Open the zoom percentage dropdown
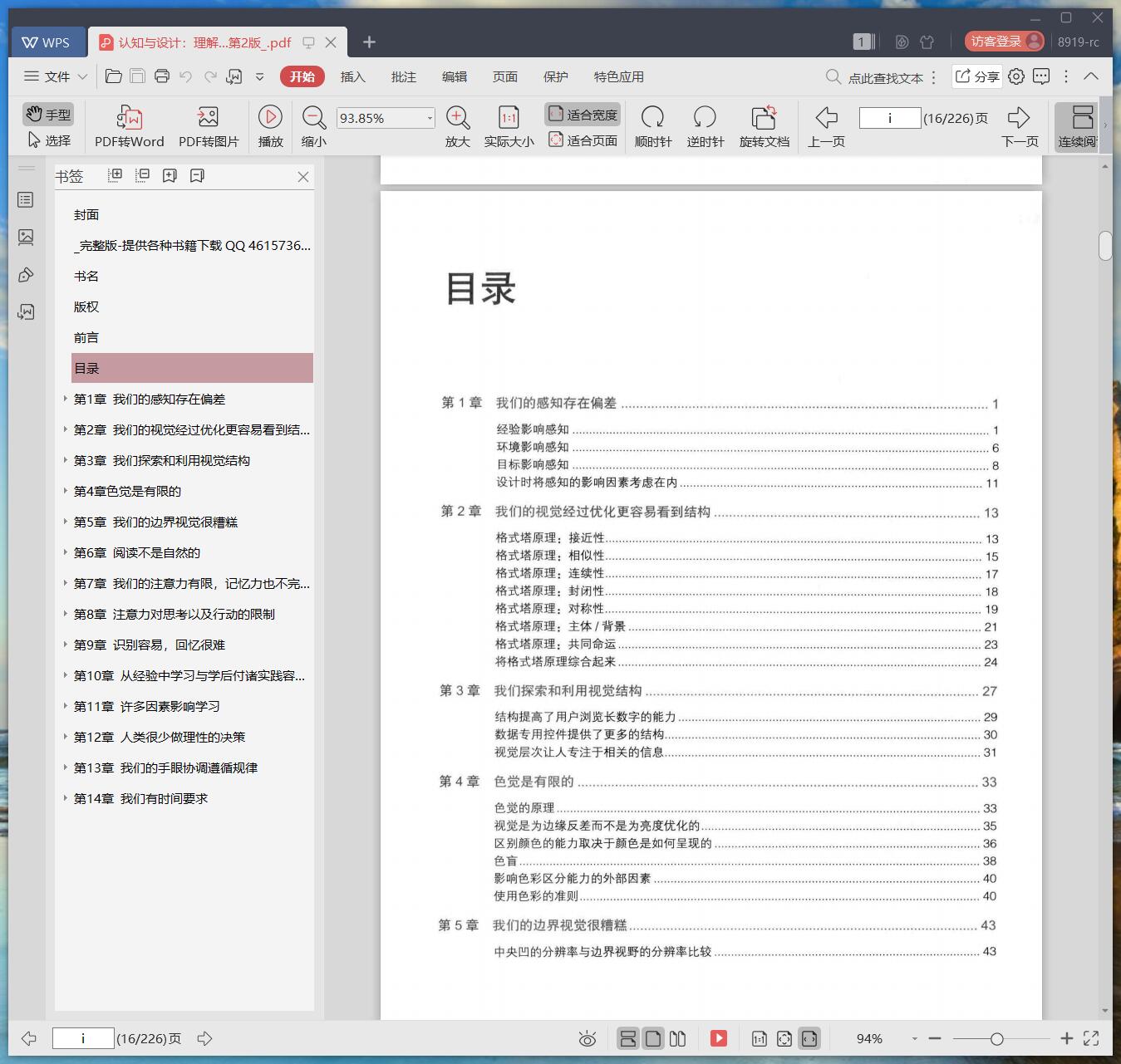This screenshot has height=1064, width=1121. (429, 117)
